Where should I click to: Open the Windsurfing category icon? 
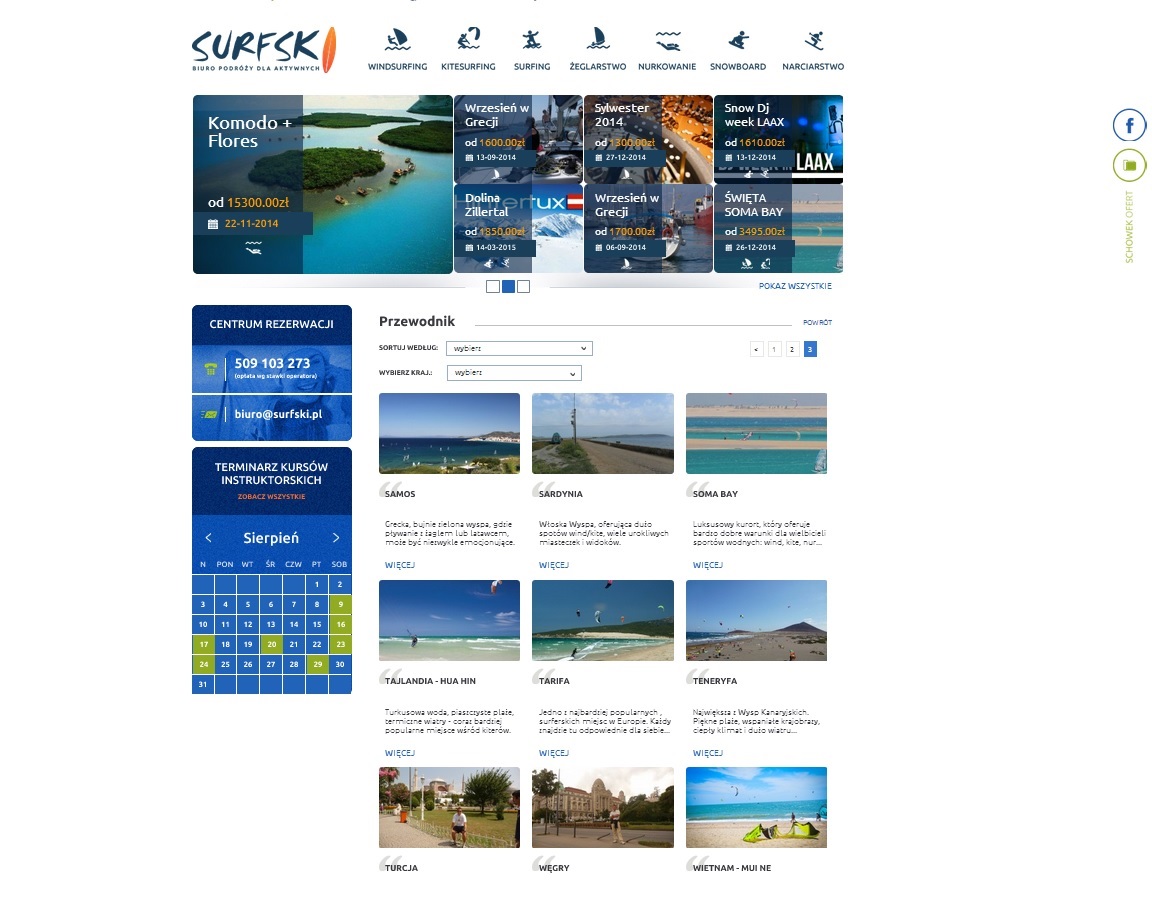coord(397,40)
